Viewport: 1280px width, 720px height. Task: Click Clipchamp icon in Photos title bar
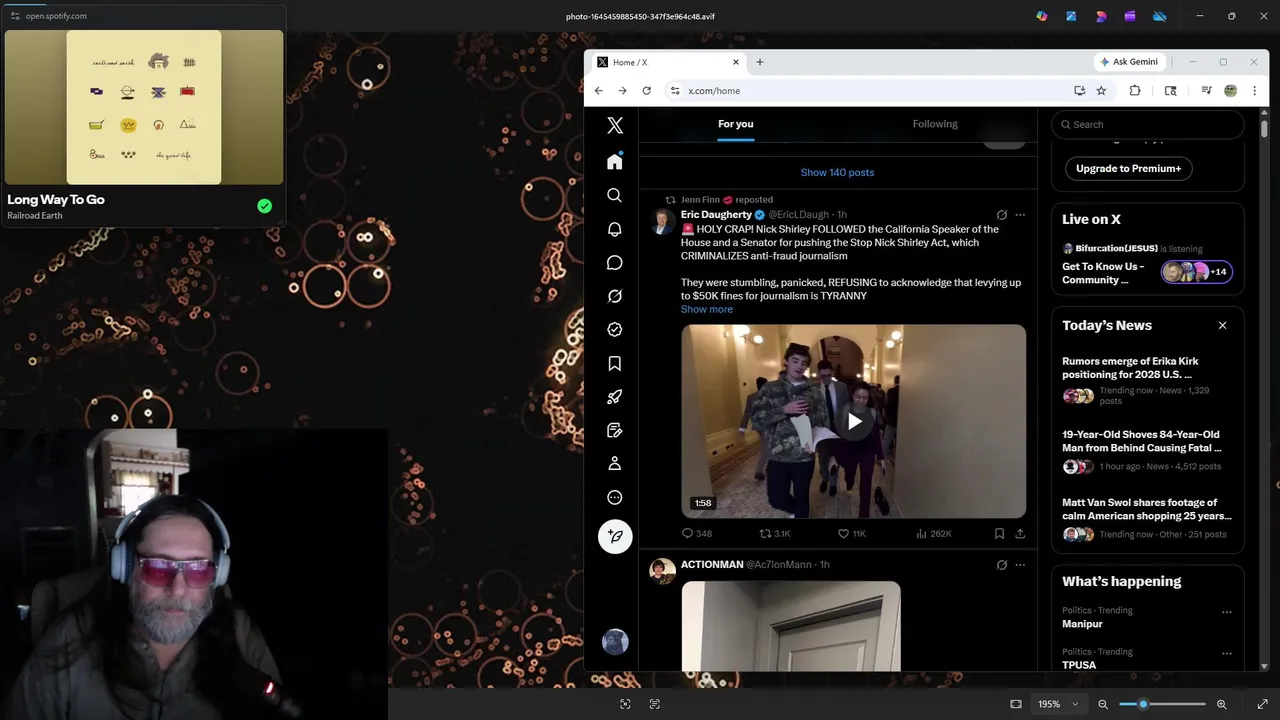pos(1130,16)
